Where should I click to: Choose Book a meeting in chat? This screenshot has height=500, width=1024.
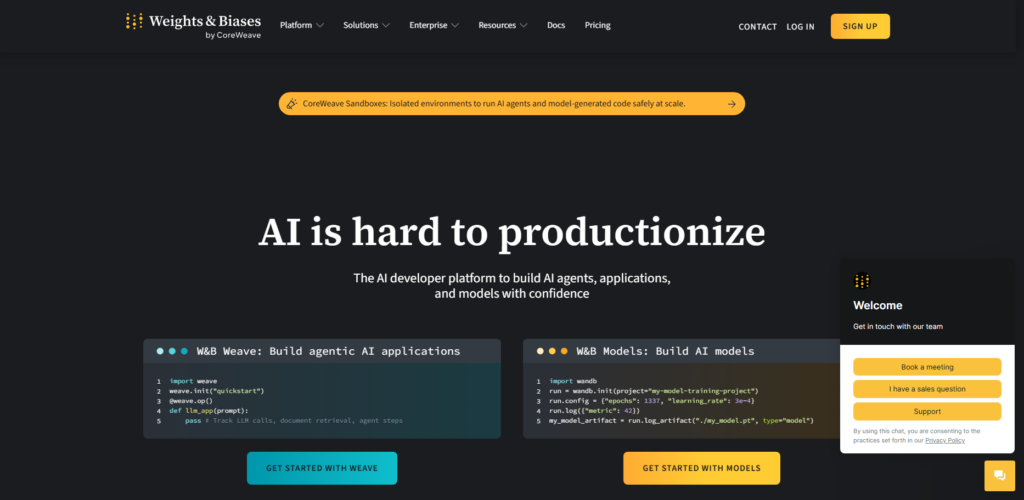tap(927, 367)
